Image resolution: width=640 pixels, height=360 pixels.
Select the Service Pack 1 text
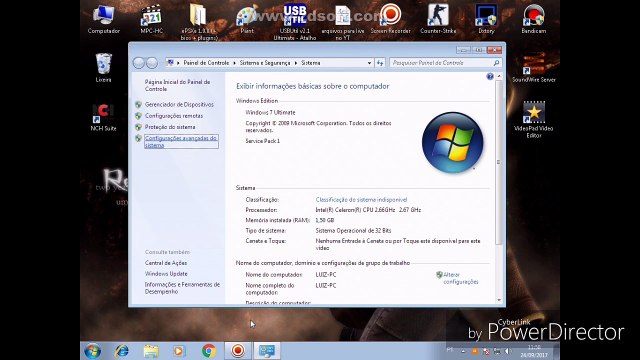coord(262,141)
